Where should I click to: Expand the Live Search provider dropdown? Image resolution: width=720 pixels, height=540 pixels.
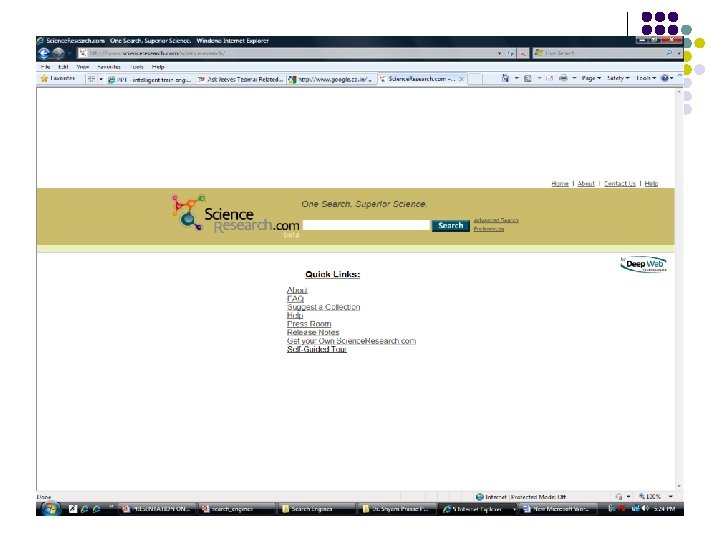679,54
